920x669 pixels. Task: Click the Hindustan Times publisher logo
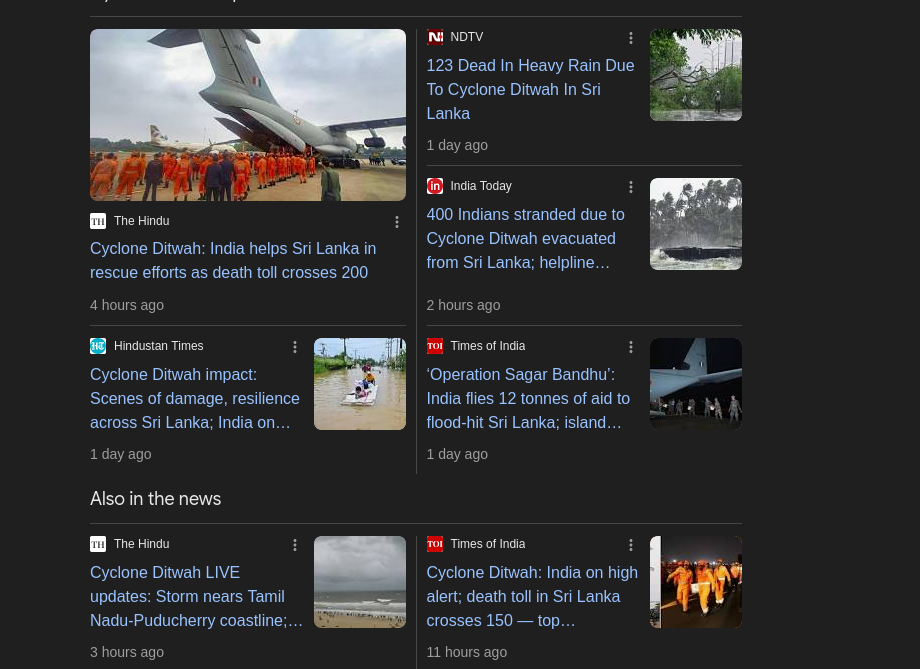pyautogui.click(x=98, y=346)
